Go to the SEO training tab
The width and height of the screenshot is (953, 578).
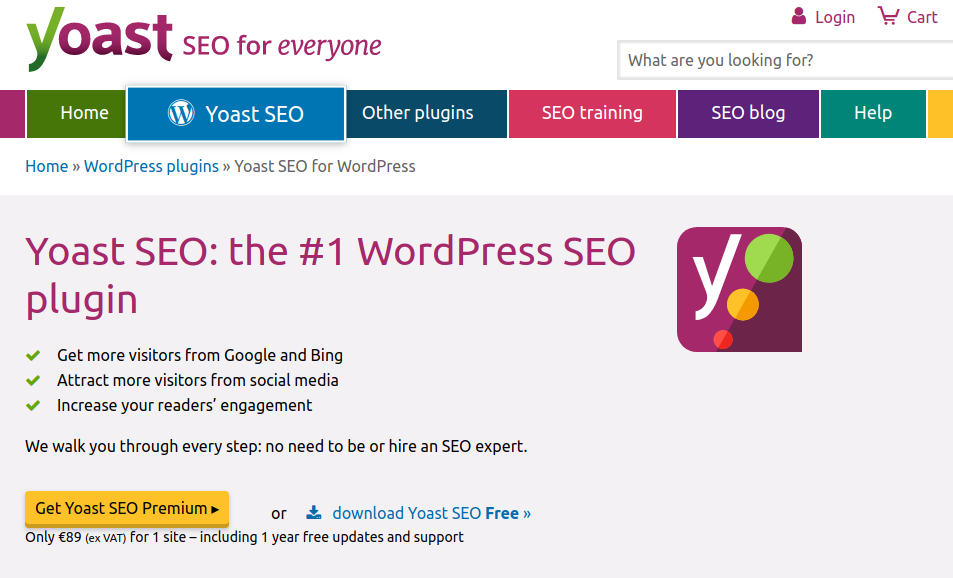592,114
